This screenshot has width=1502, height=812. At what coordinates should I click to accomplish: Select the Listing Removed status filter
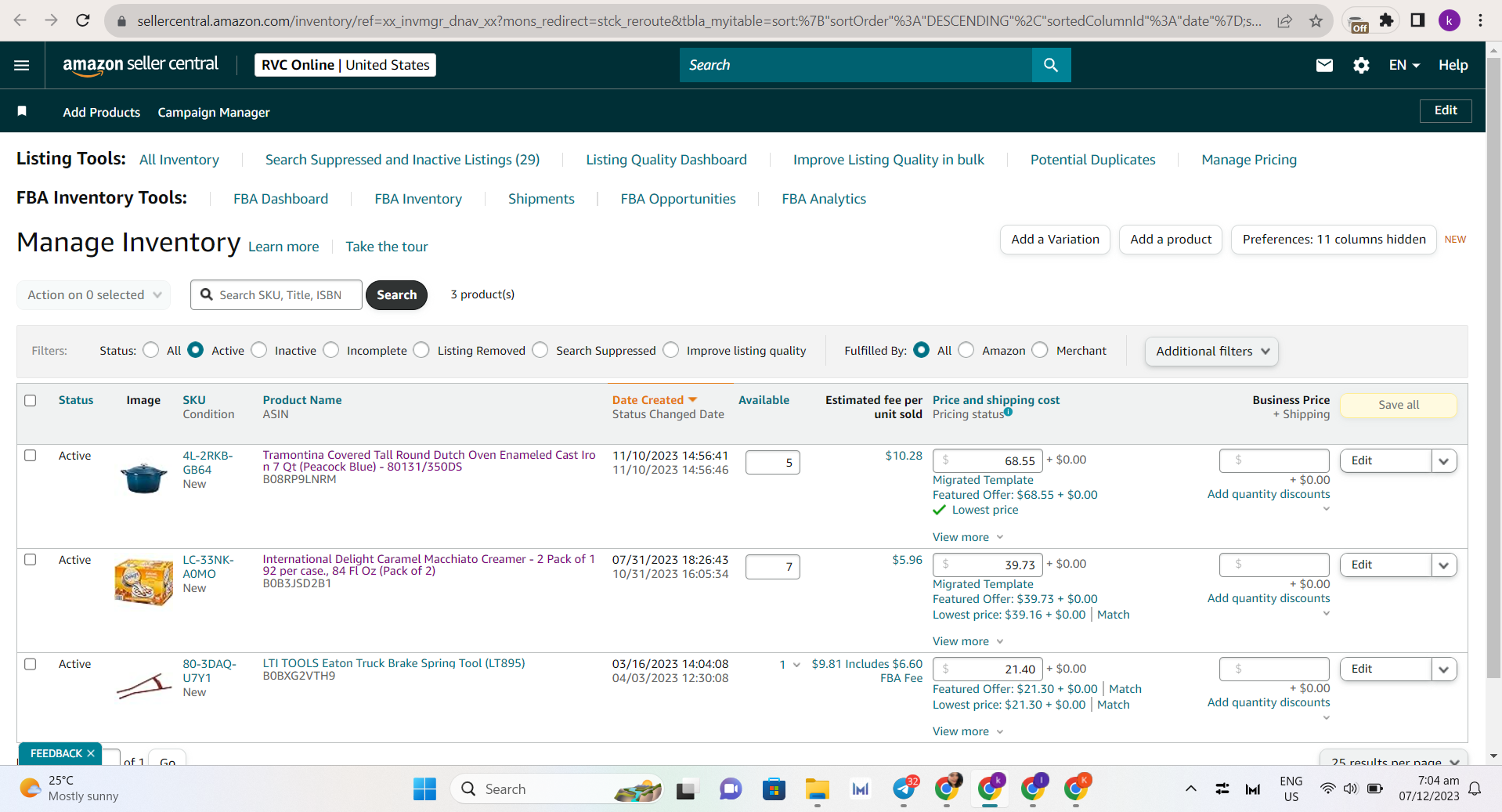click(421, 350)
